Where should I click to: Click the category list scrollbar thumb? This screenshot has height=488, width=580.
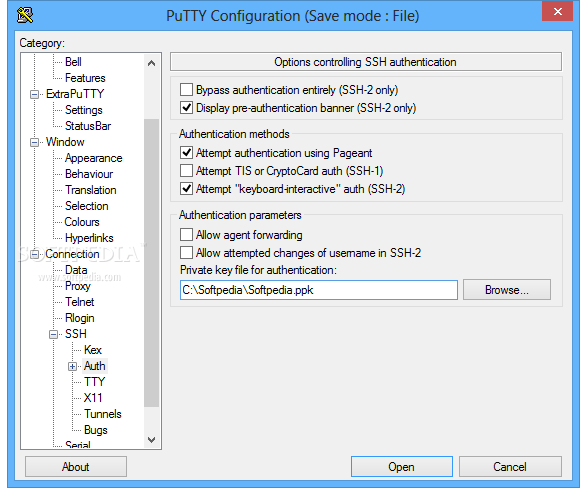coord(151,263)
